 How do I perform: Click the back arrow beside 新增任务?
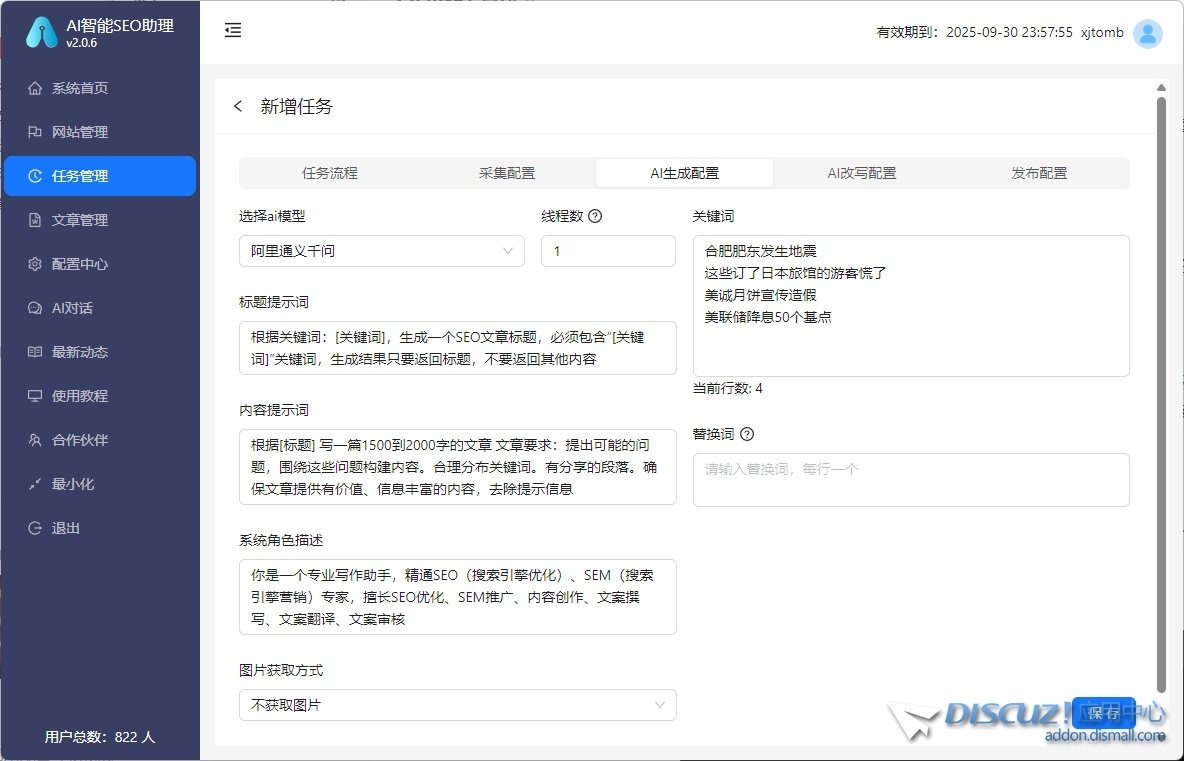click(x=238, y=106)
